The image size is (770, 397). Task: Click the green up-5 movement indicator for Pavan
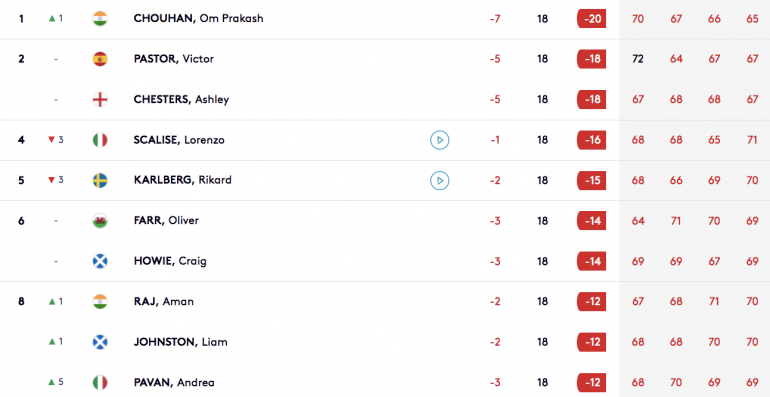point(55,382)
